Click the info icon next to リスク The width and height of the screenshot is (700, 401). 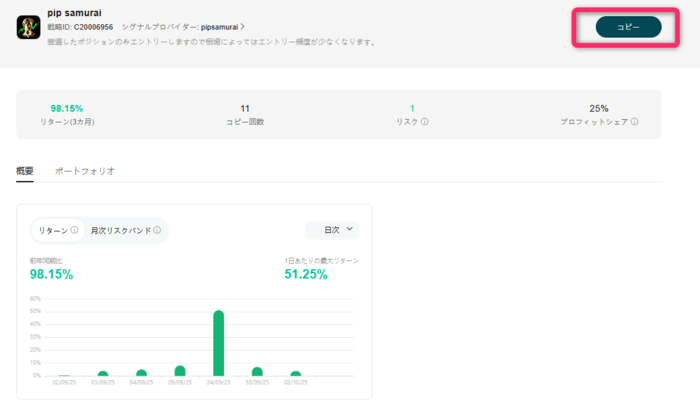click(x=425, y=122)
